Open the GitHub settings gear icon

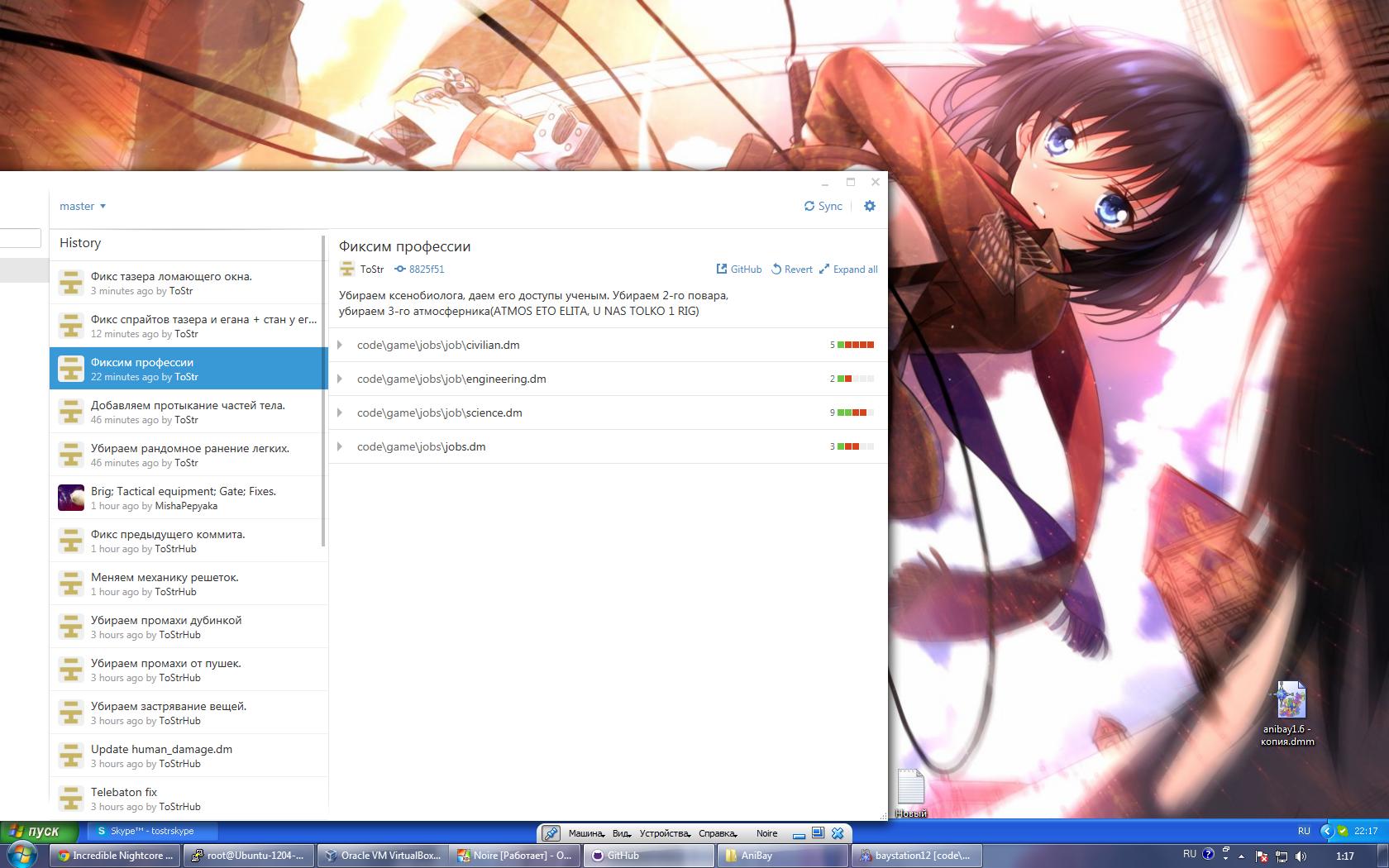pyautogui.click(x=869, y=206)
